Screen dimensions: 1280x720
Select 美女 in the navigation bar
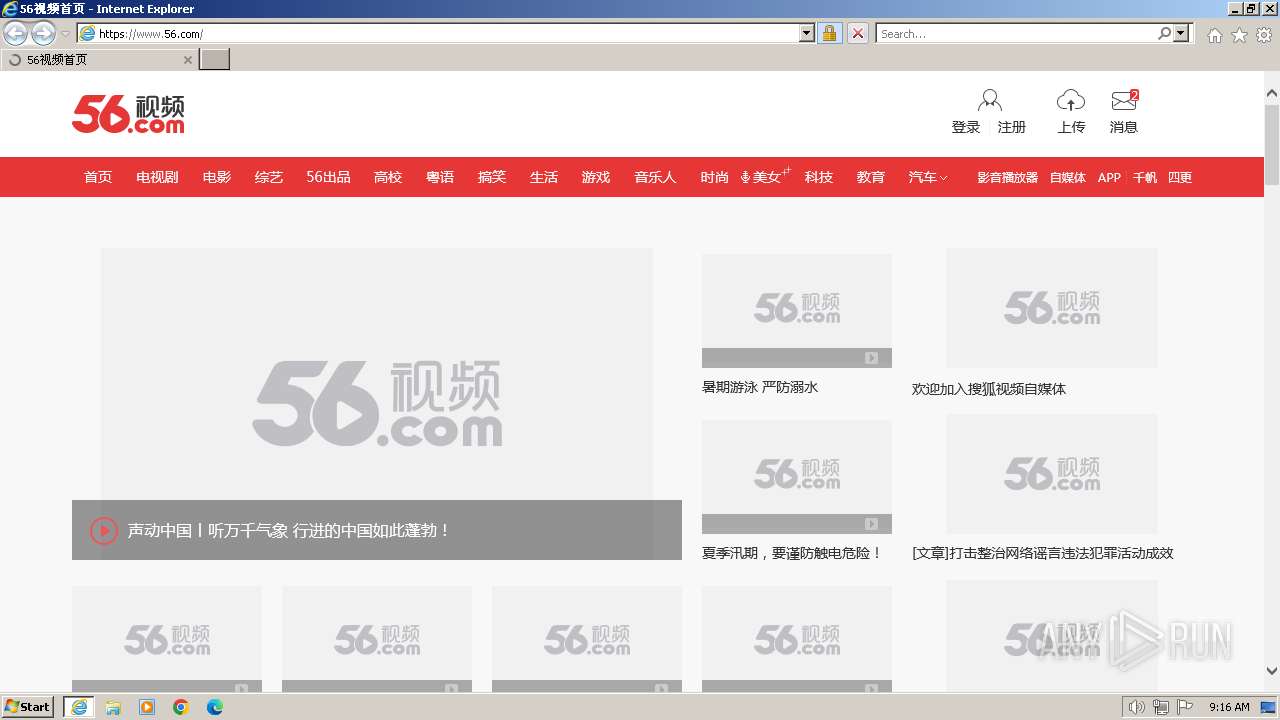point(766,177)
